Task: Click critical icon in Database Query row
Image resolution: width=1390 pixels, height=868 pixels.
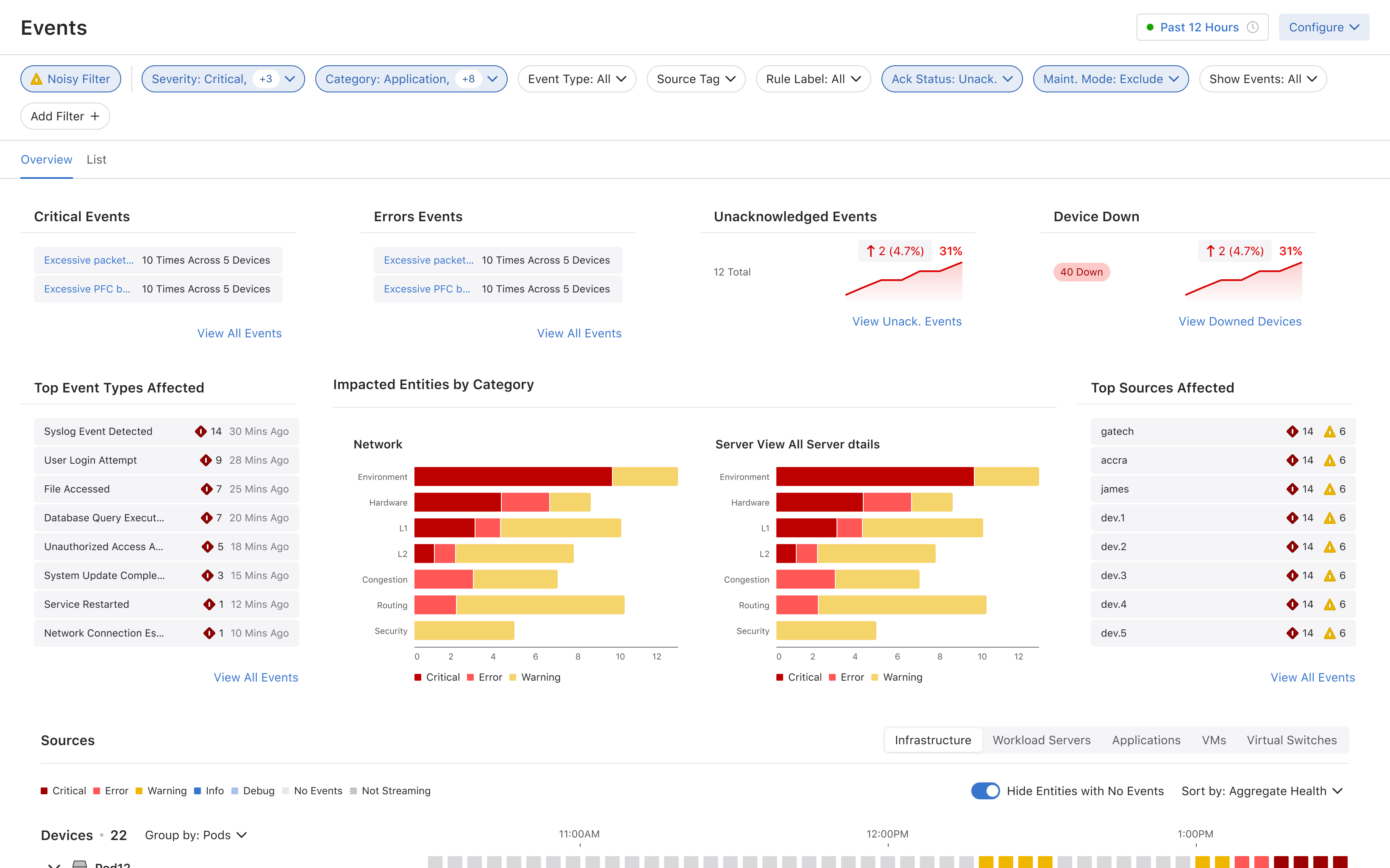Action: (207, 518)
